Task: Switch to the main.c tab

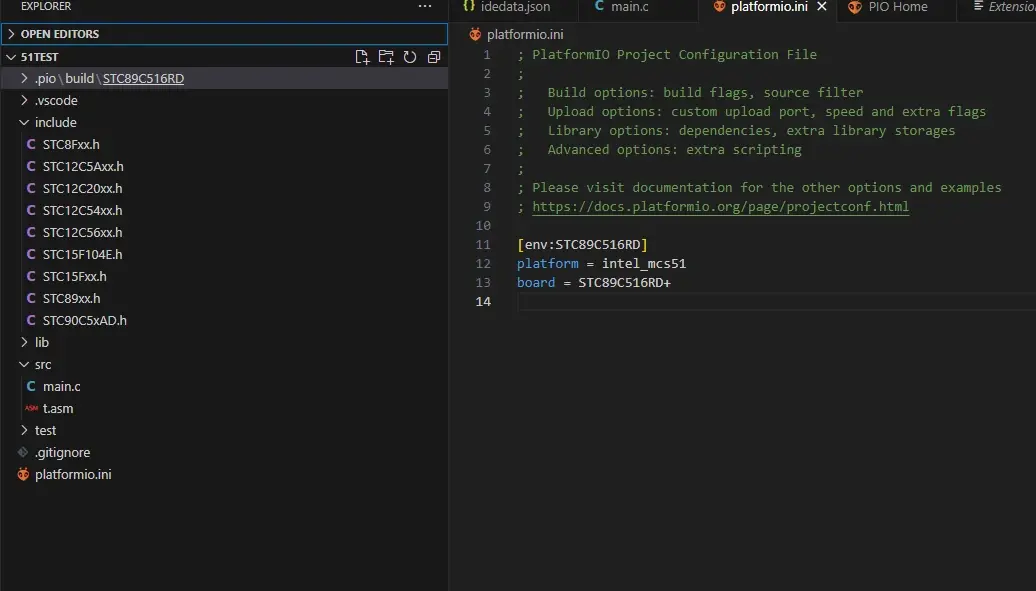Action: click(x=629, y=7)
